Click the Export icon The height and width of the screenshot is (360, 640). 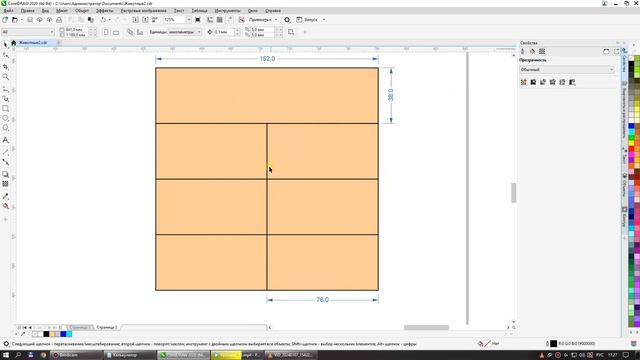pyautogui.click(x=145, y=20)
